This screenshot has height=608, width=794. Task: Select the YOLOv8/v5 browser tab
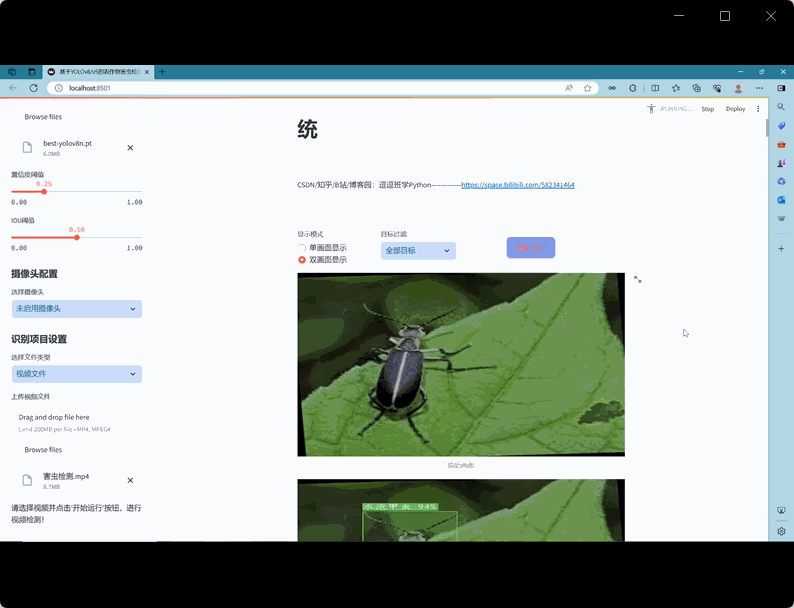98,72
